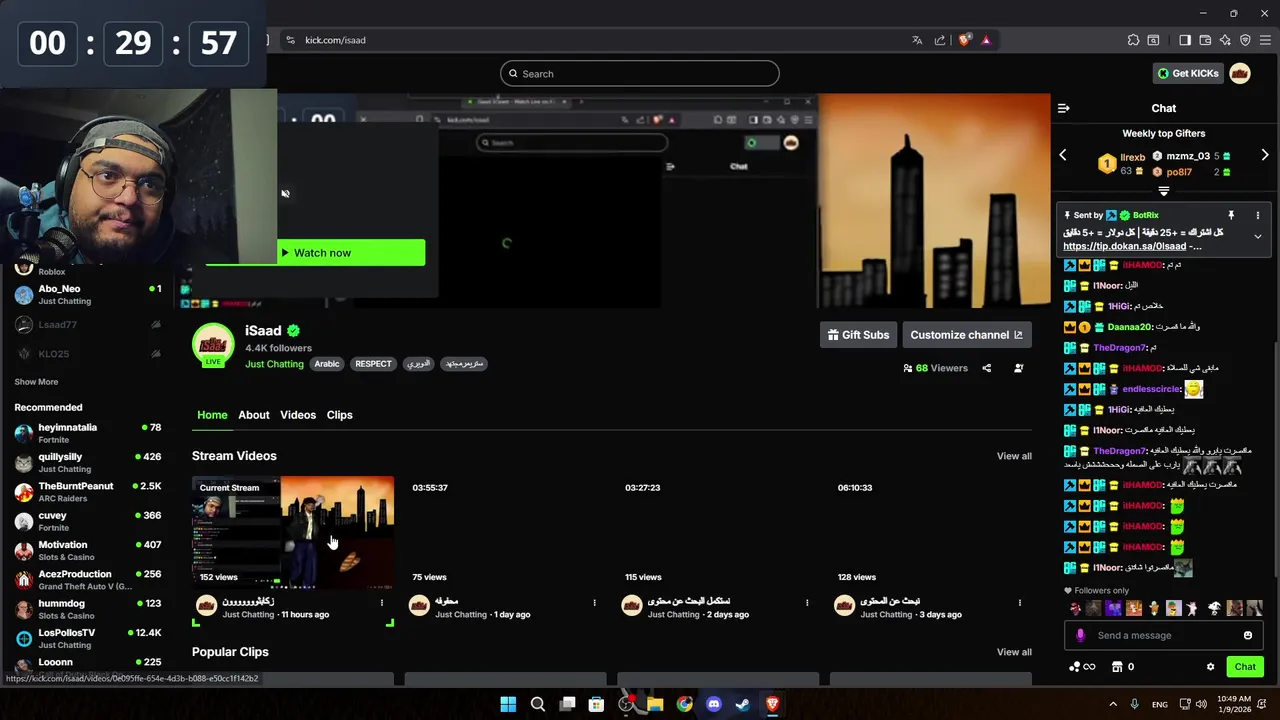The height and width of the screenshot is (720, 1280).
Task: Click Gift Subs button
Action: pyautogui.click(x=858, y=335)
